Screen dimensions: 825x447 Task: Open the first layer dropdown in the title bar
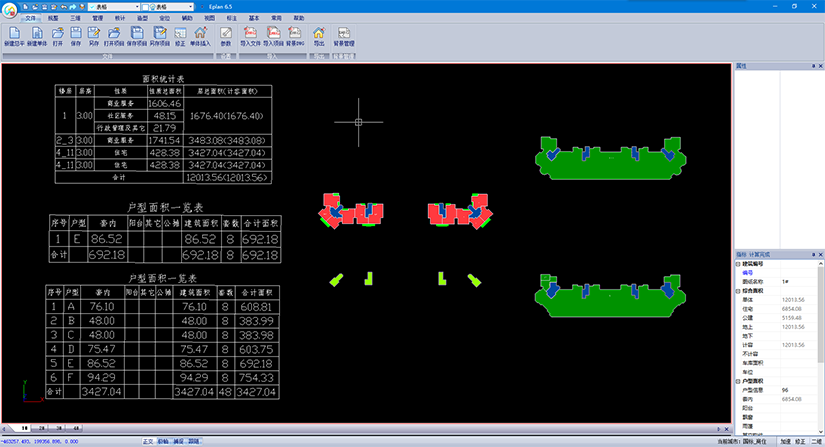113,6
